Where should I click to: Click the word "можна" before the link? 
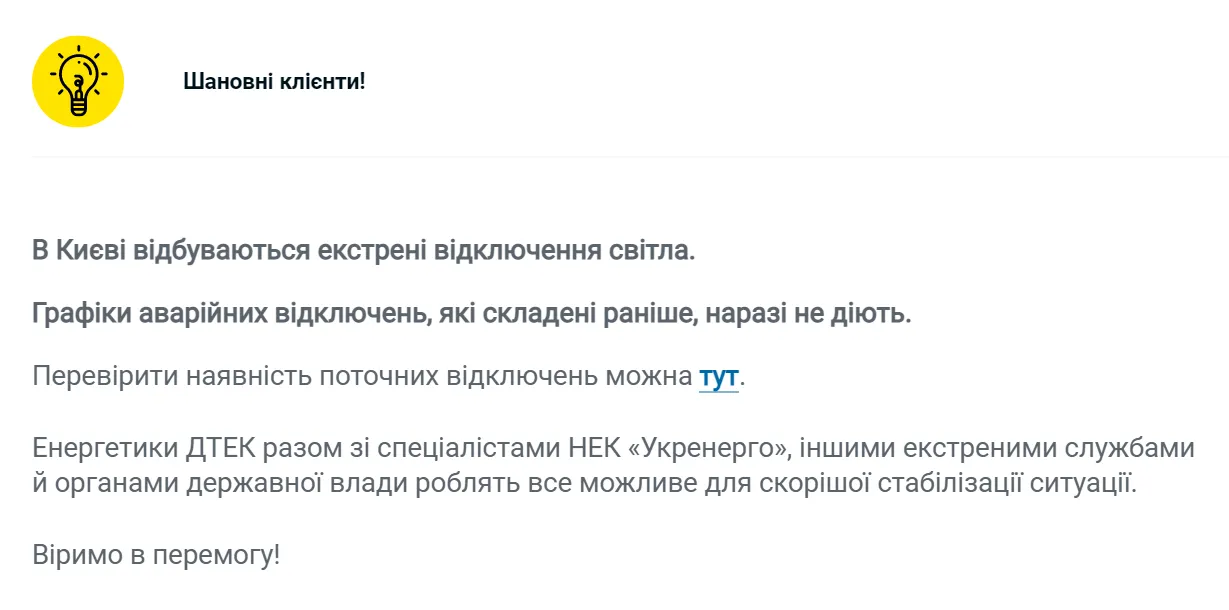[652, 377]
